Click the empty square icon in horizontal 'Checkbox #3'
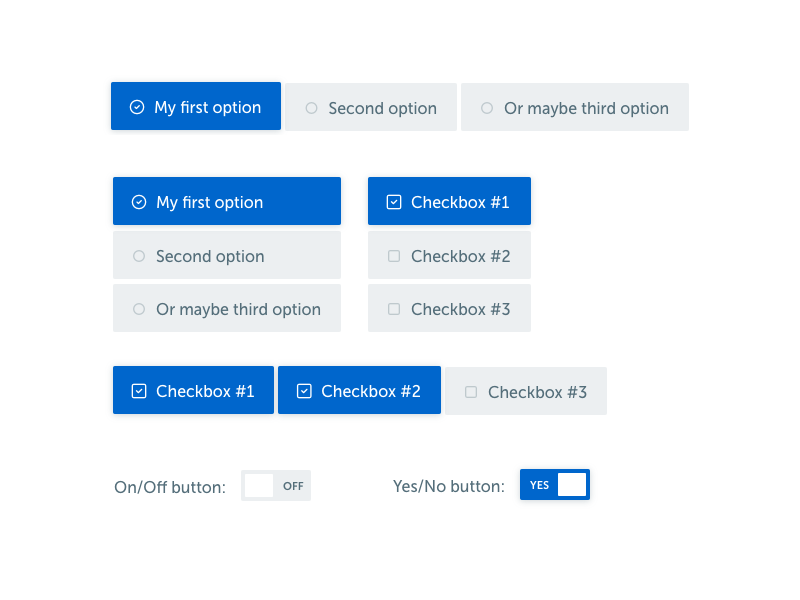 click(x=470, y=392)
